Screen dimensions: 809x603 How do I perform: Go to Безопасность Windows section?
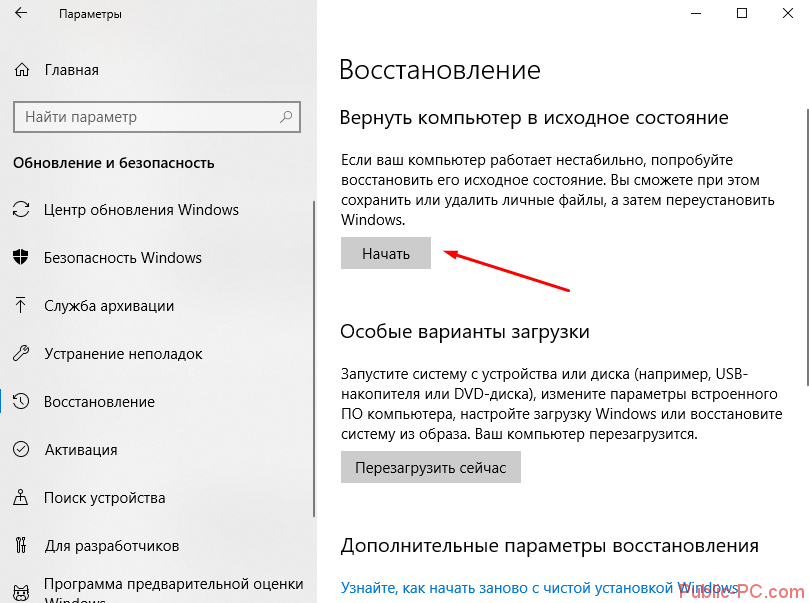[x=122, y=257]
